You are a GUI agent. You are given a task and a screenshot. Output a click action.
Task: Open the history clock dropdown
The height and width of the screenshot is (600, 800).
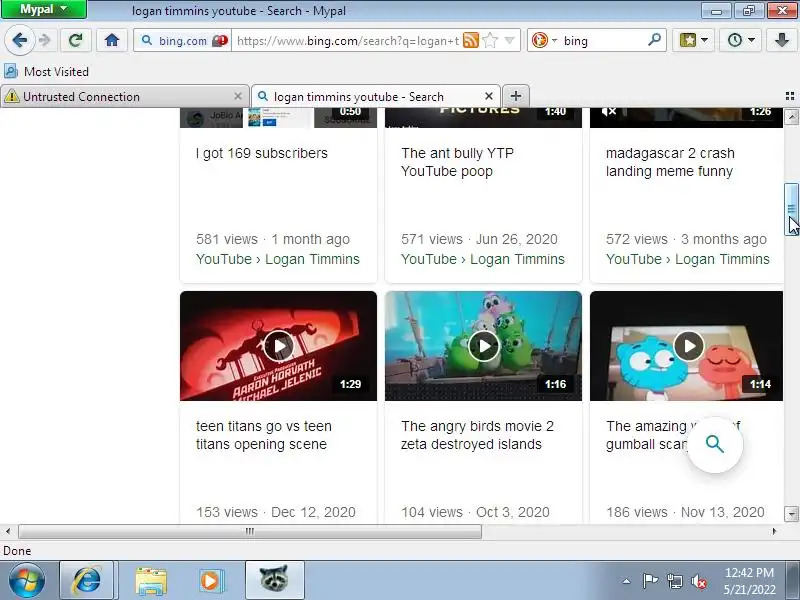(740, 40)
